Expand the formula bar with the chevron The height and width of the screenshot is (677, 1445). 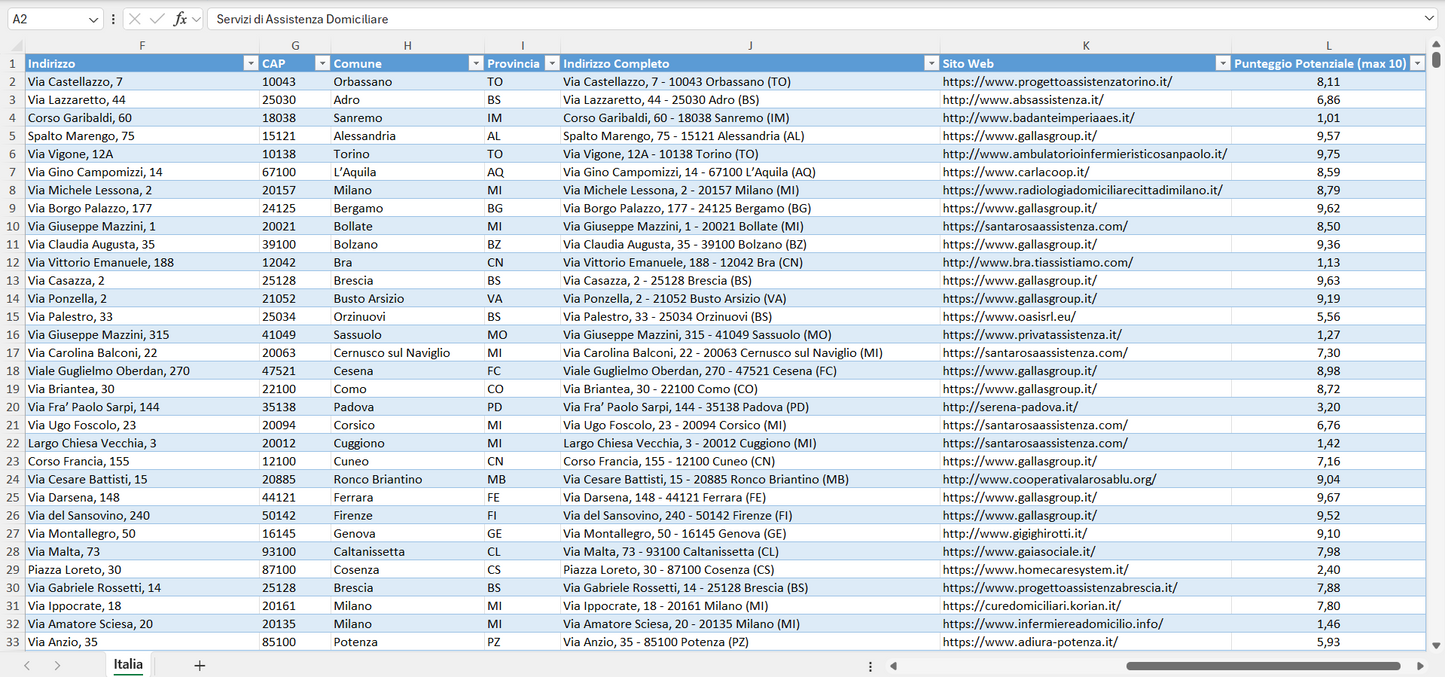1430,19
